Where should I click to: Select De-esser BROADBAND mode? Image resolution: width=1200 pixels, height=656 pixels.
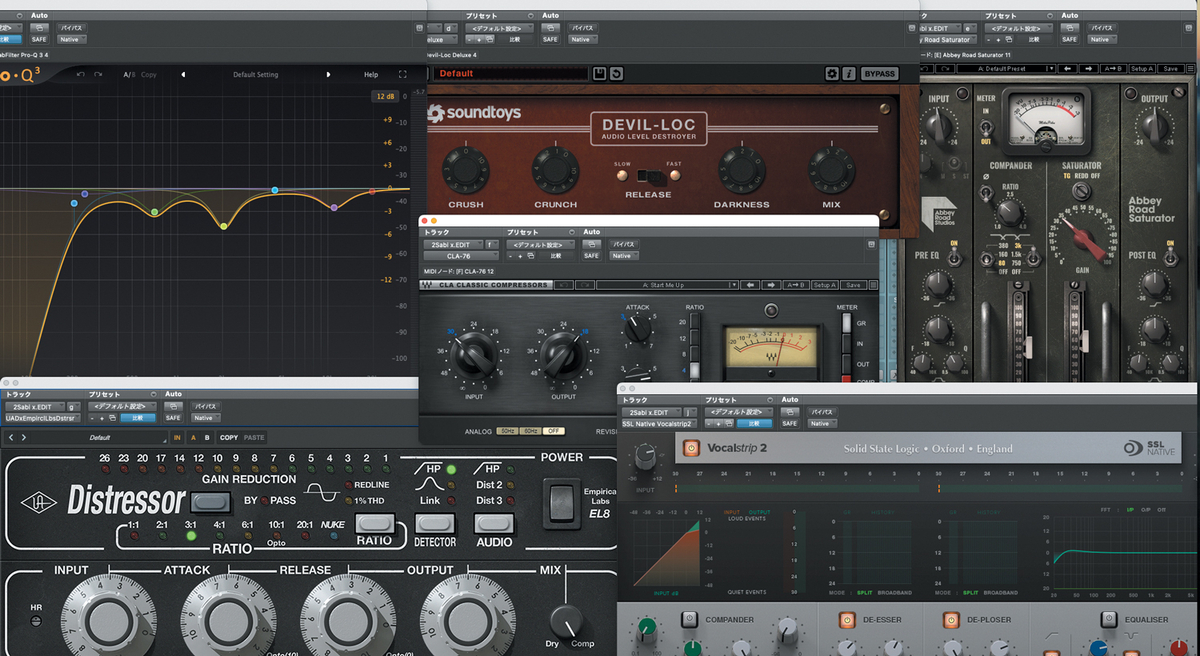tap(895, 594)
